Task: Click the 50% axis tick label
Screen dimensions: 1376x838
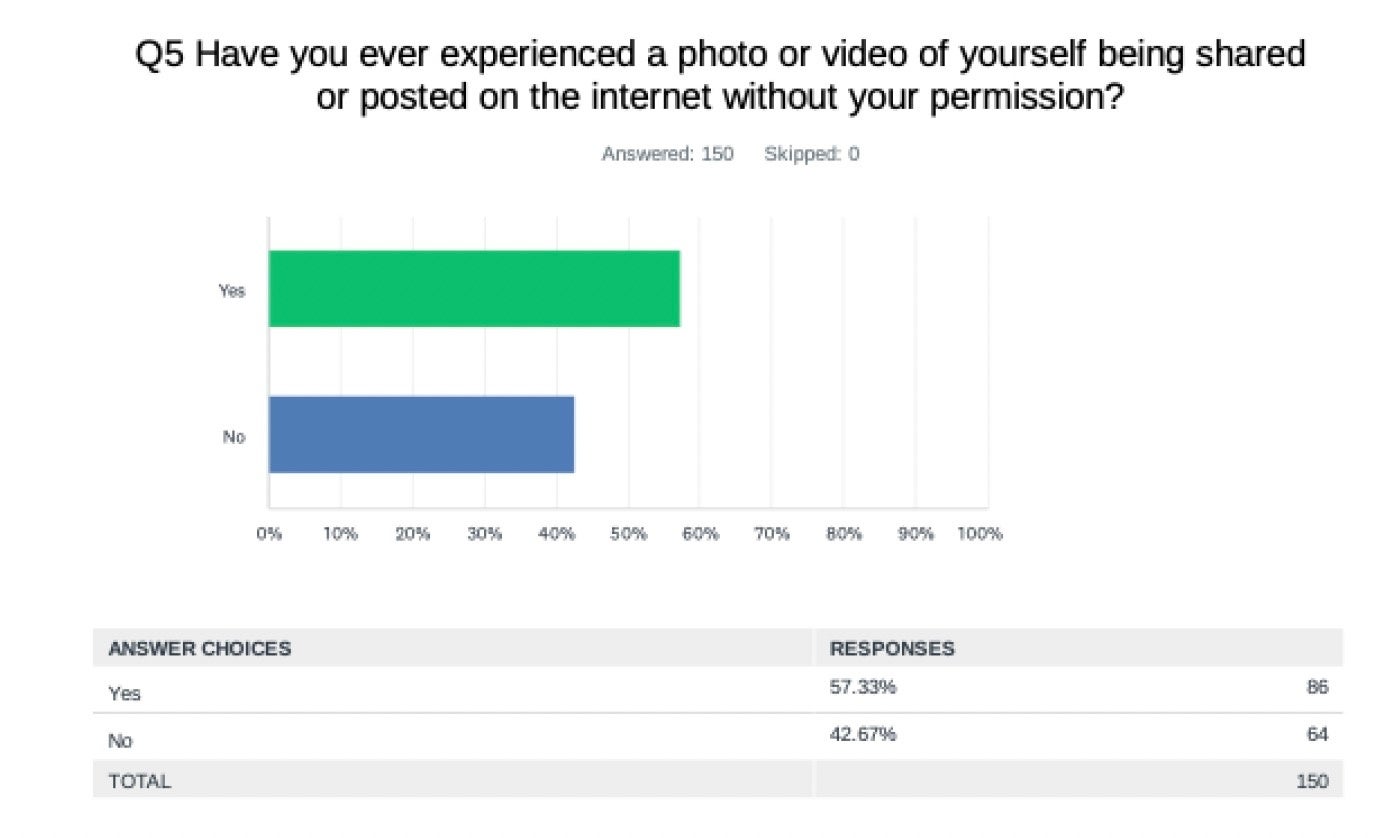Action: click(x=628, y=534)
